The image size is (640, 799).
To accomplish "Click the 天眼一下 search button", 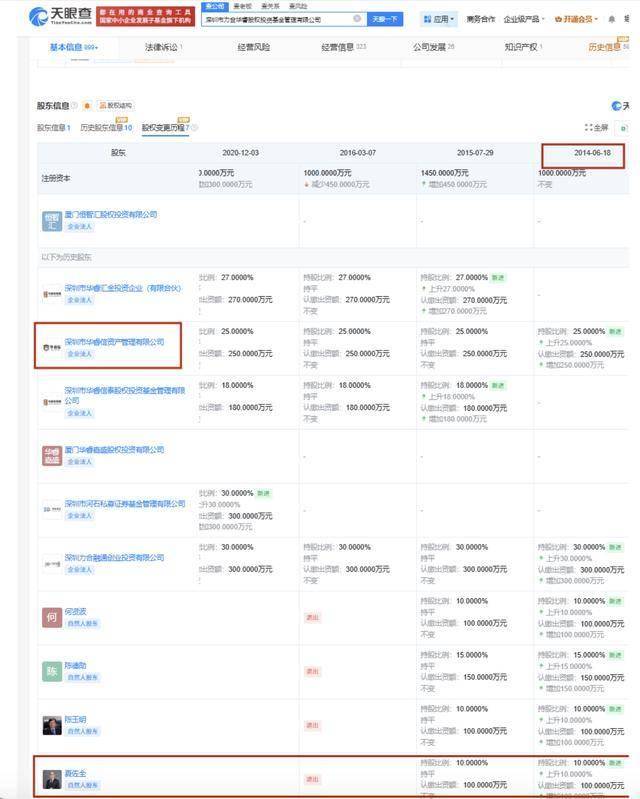I will click(x=385, y=19).
